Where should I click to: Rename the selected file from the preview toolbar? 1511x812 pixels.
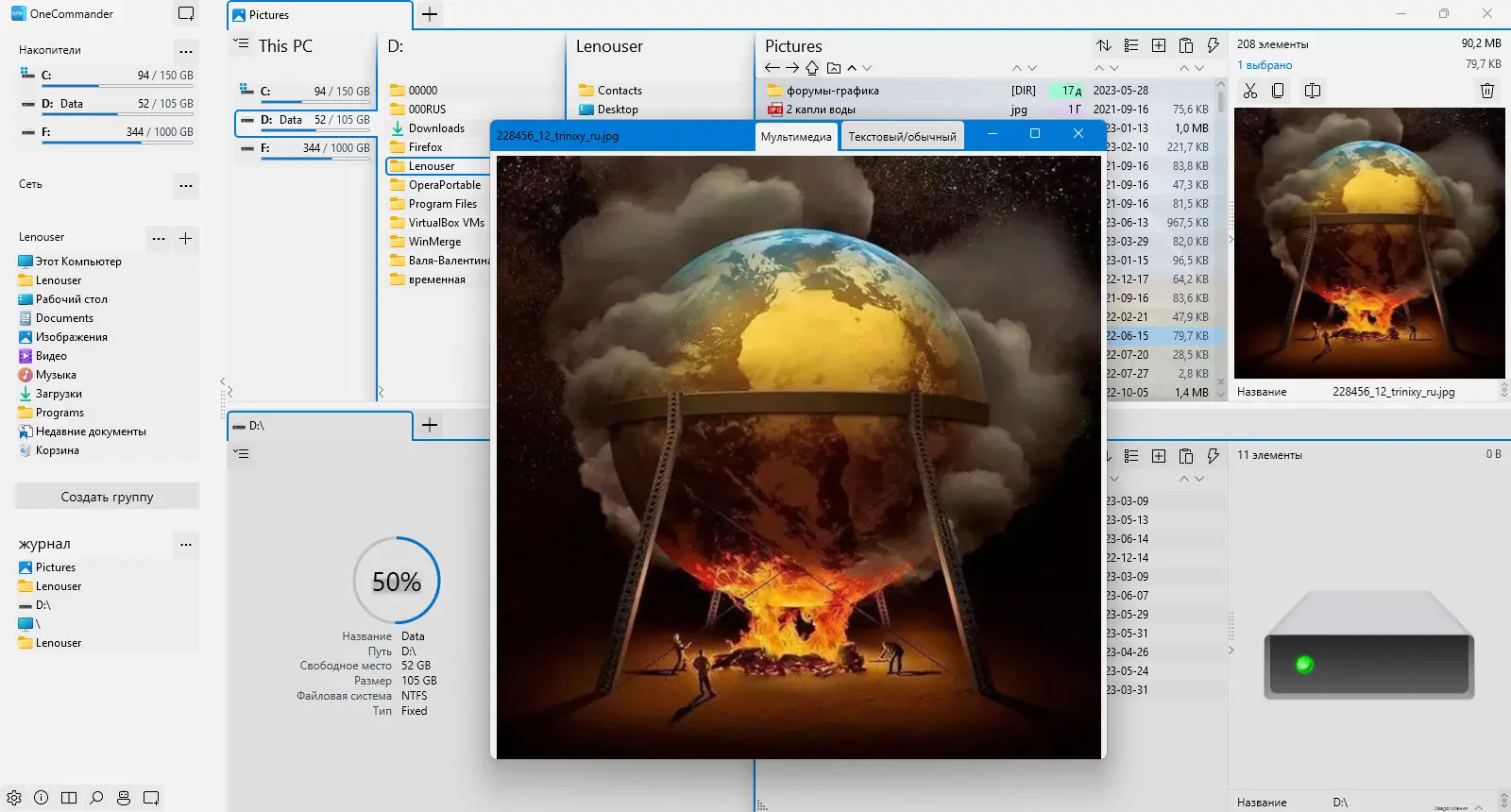coord(1313,91)
